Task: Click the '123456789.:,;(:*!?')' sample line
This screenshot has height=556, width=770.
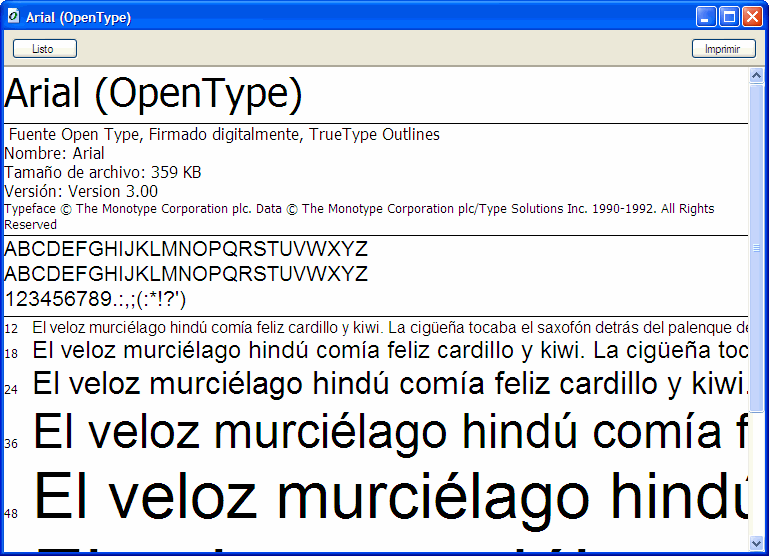Action: (95, 300)
